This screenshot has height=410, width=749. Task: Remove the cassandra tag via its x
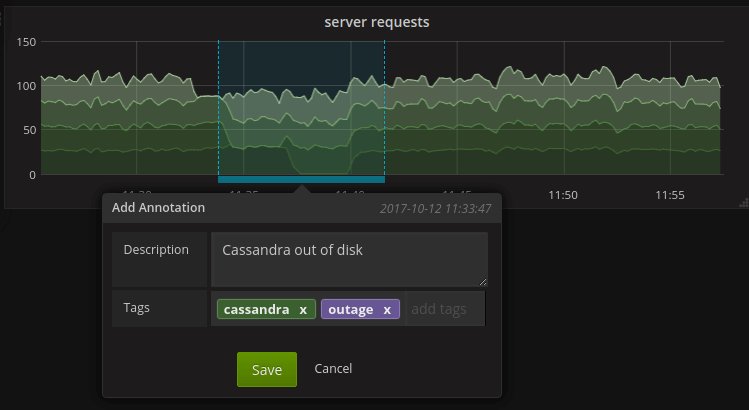pyautogui.click(x=303, y=310)
